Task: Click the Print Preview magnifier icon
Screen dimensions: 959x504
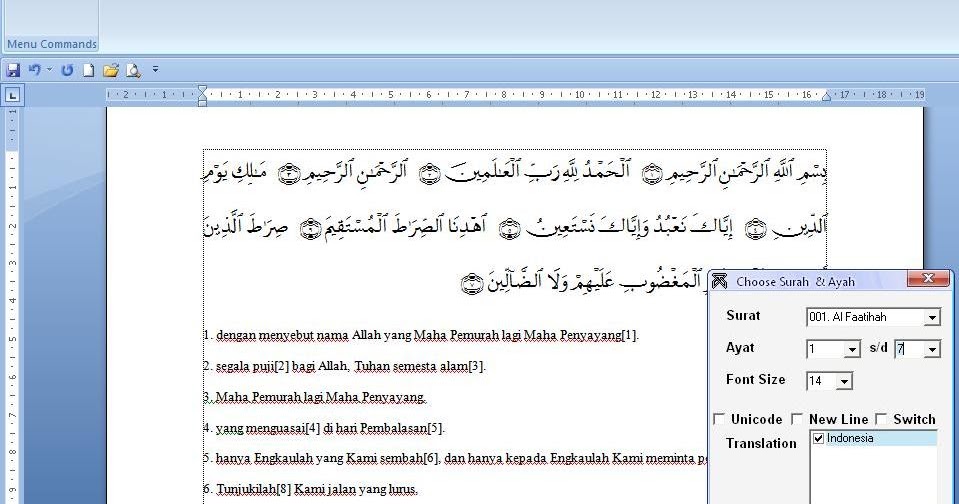Action: 133,70
